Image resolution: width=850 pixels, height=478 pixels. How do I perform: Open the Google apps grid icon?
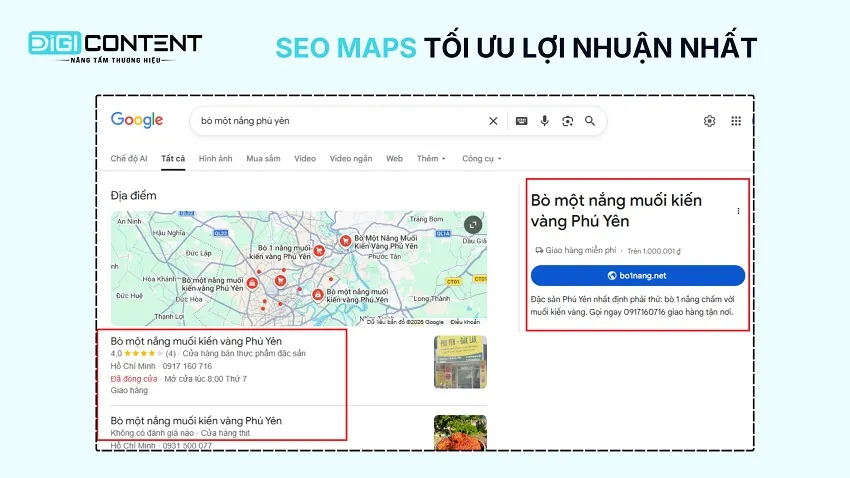click(736, 121)
